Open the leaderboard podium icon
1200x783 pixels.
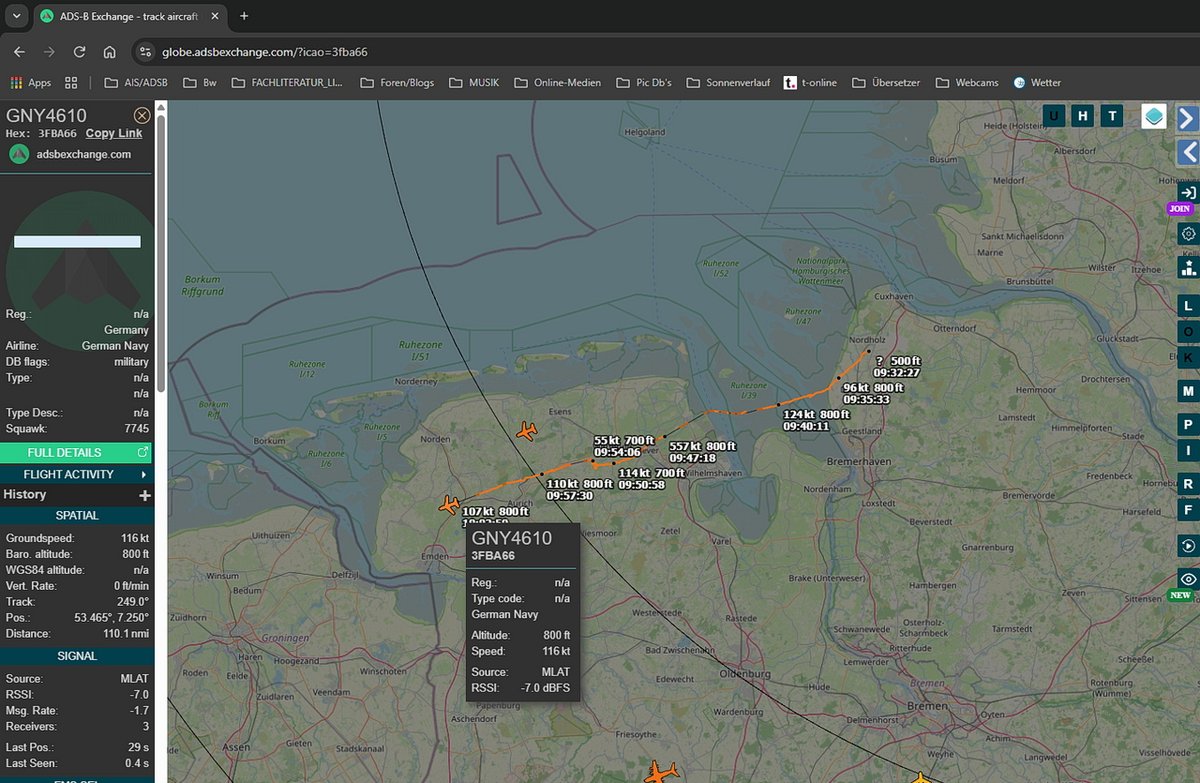1188,267
